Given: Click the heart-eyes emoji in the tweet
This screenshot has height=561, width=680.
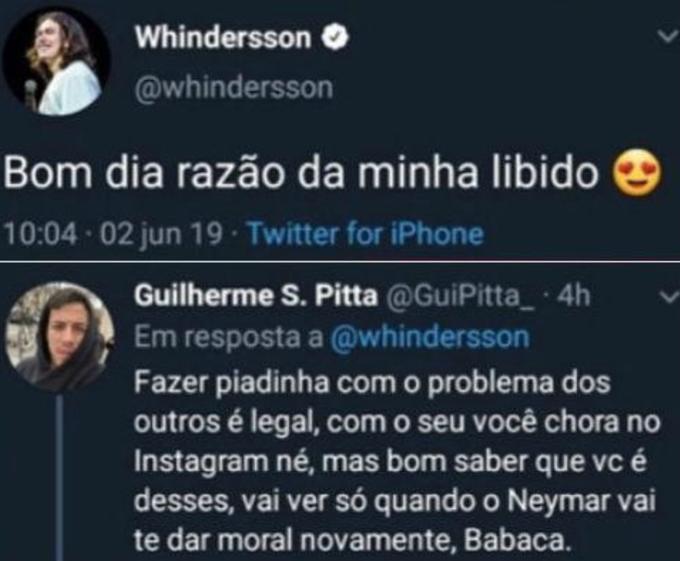Looking at the screenshot, I should click(636, 172).
